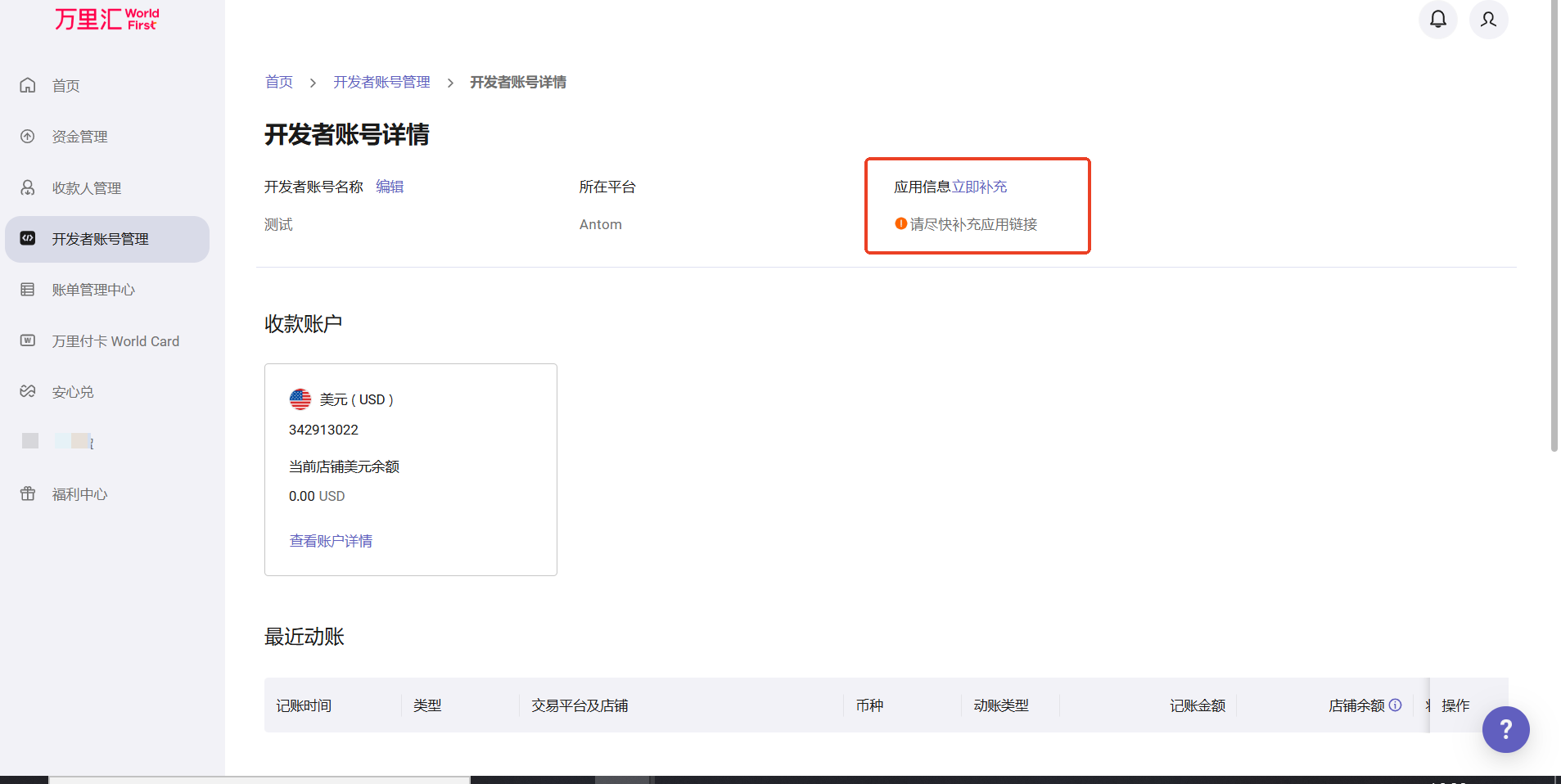Click the home icon in sidebar

coord(28,85)
